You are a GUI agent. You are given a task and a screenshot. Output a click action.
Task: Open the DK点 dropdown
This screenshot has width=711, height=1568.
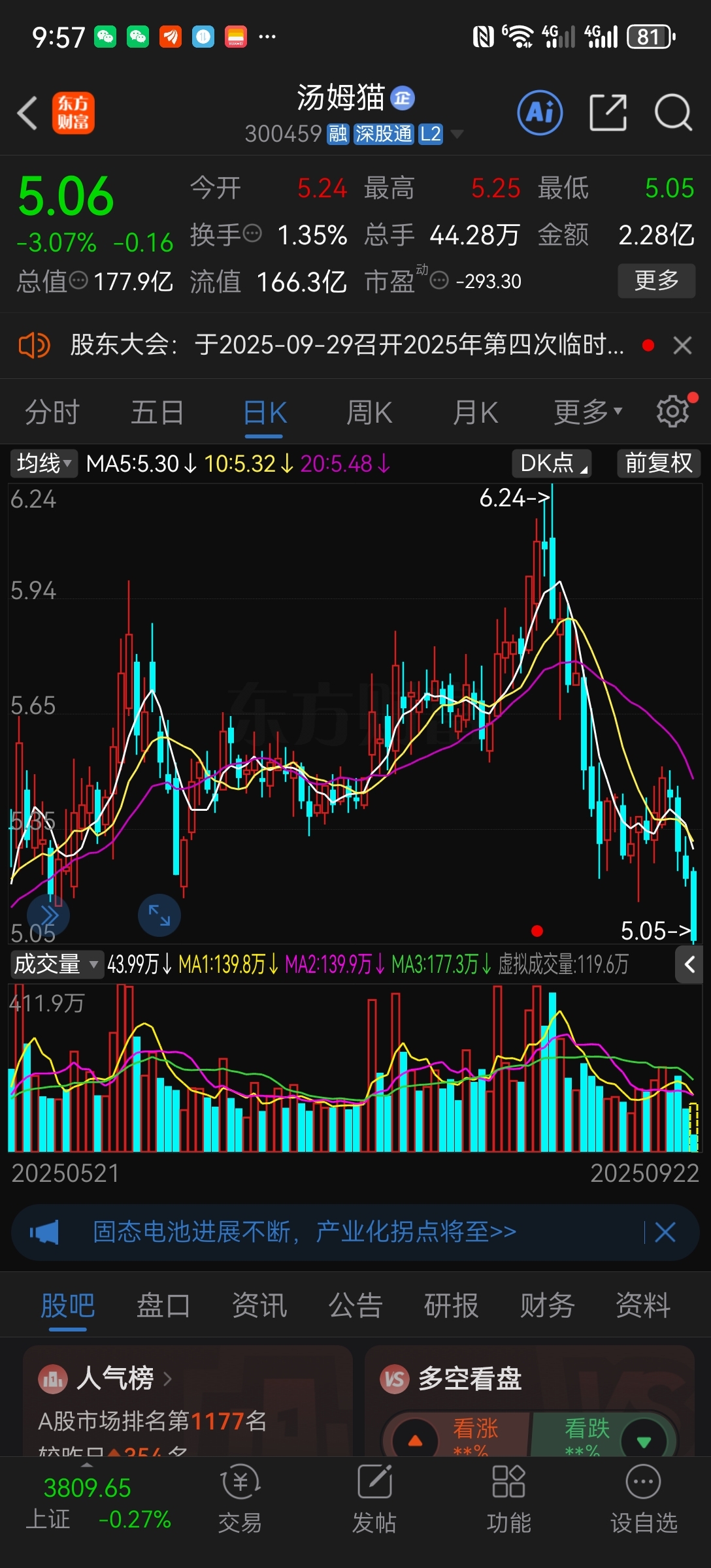click(552, 463)
